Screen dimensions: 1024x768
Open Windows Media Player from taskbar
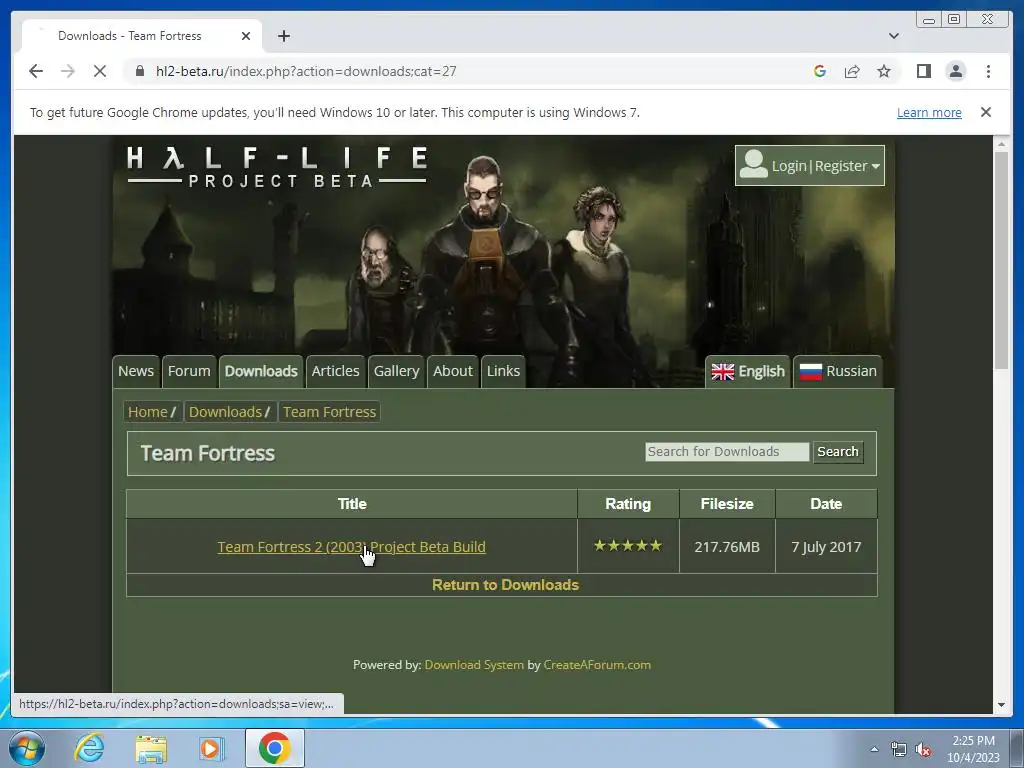pos(211,748)
